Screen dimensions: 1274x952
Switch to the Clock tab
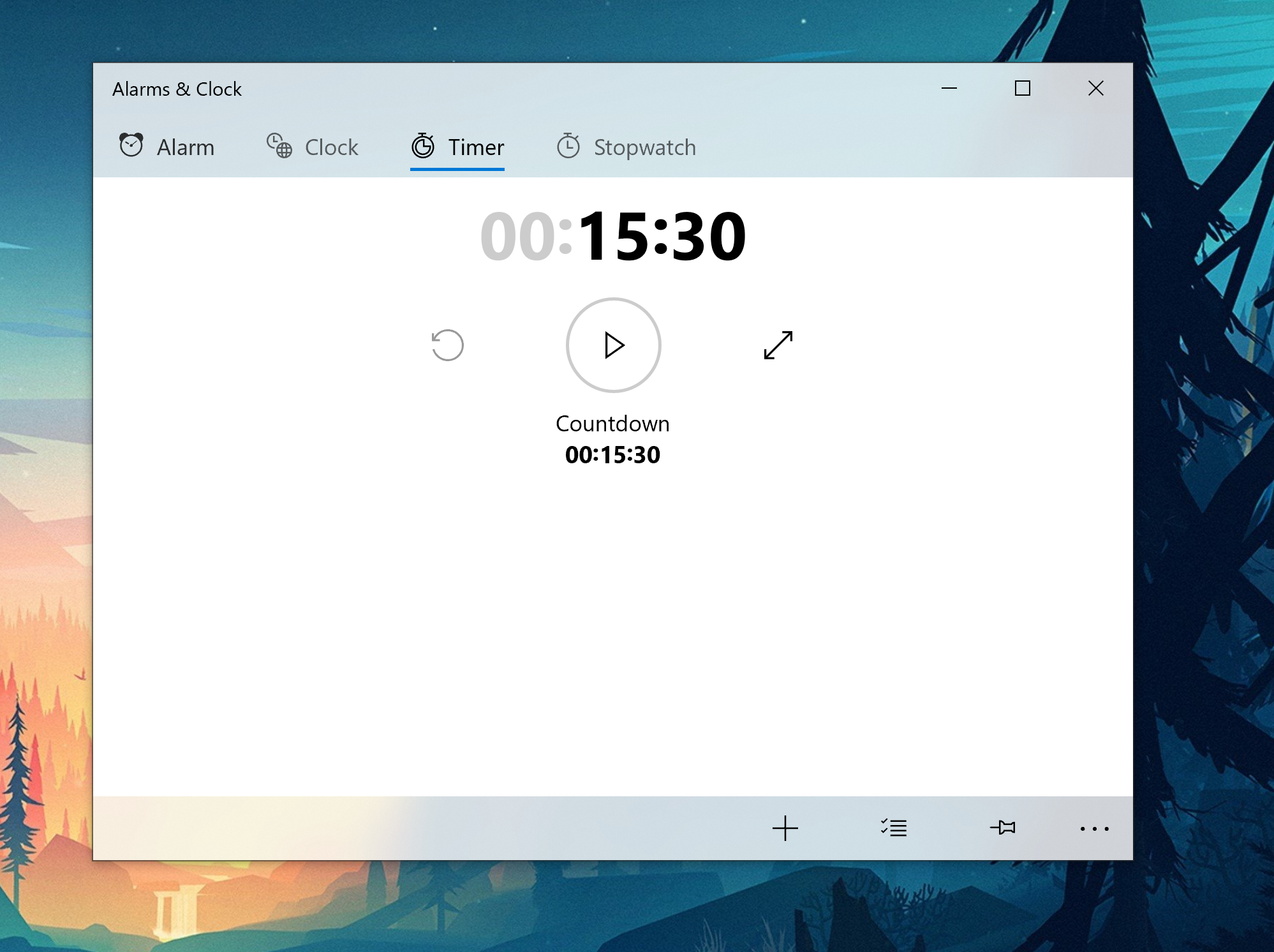click(313, 147)
